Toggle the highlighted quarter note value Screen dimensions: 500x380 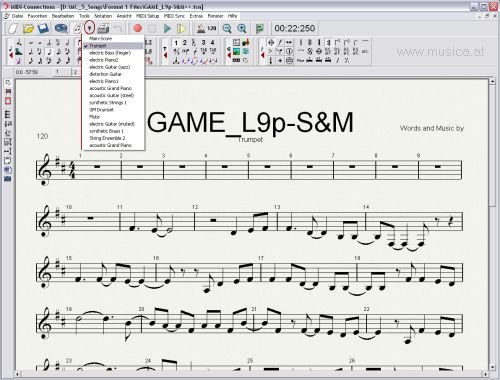pos(49,52)
